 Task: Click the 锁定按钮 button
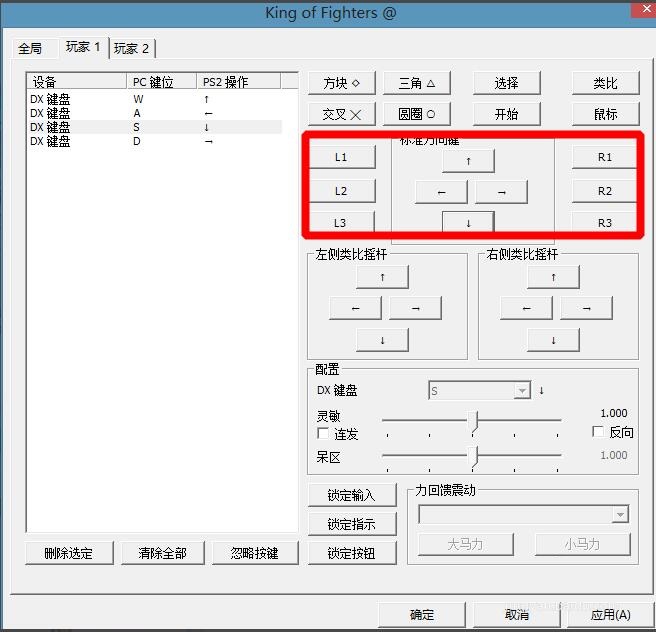352,553
